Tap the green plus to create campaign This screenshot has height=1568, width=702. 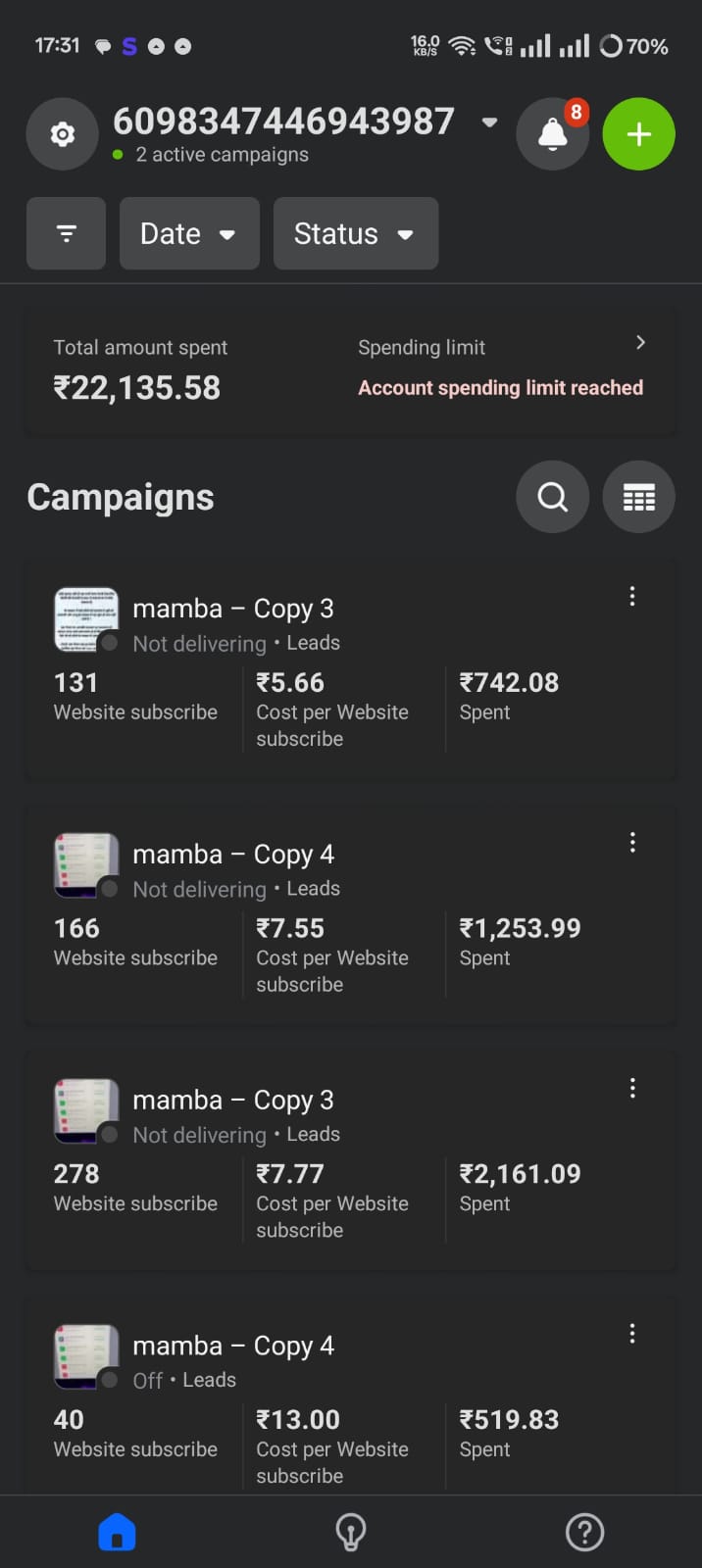pos(638,134)
